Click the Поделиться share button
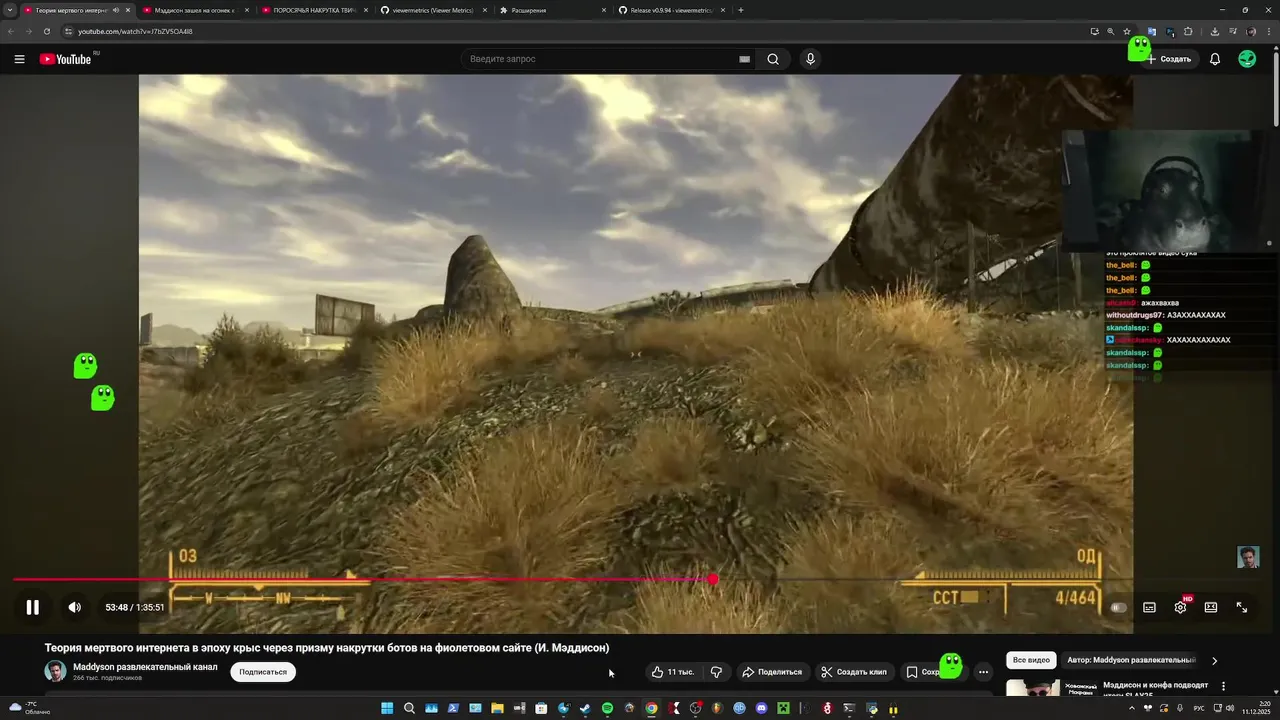The height and width of the screenshot is (720, 1280). [x=772, y=672]
